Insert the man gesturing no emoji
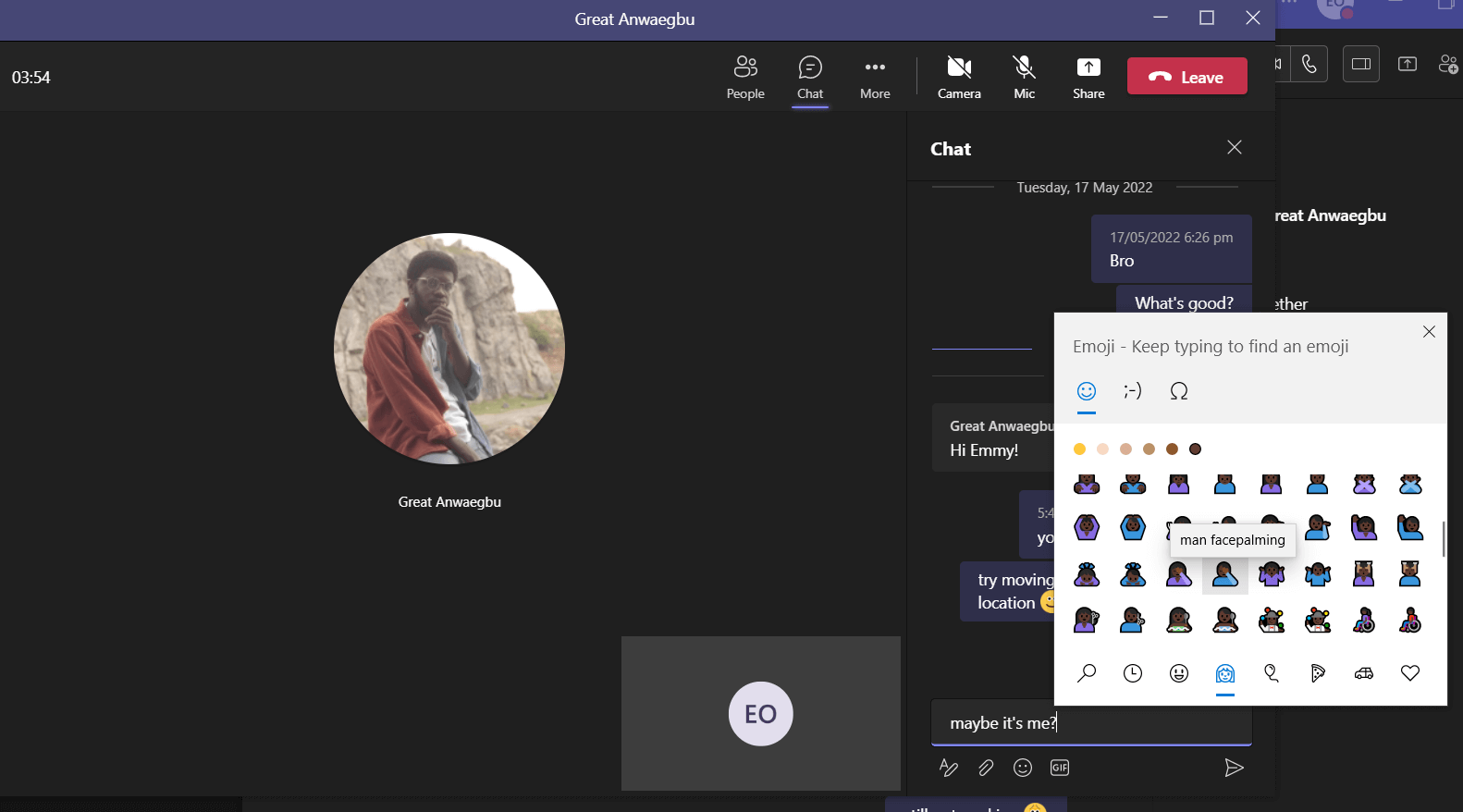 click(x=1410, y=485)
